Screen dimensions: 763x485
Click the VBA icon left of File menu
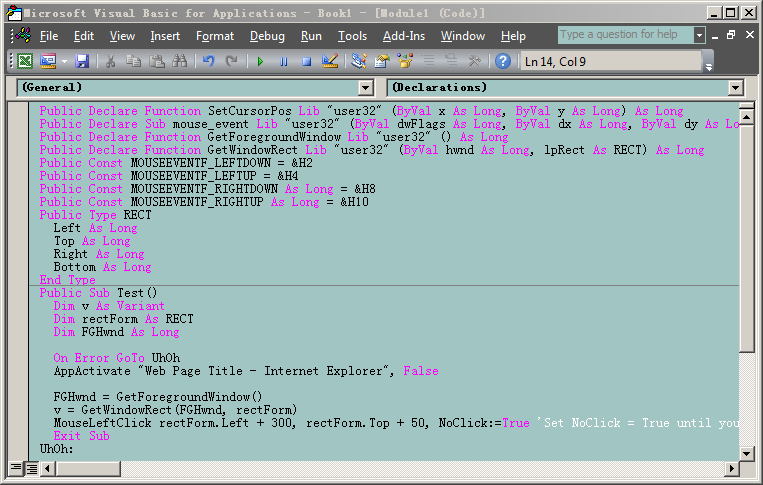point(23,36)
